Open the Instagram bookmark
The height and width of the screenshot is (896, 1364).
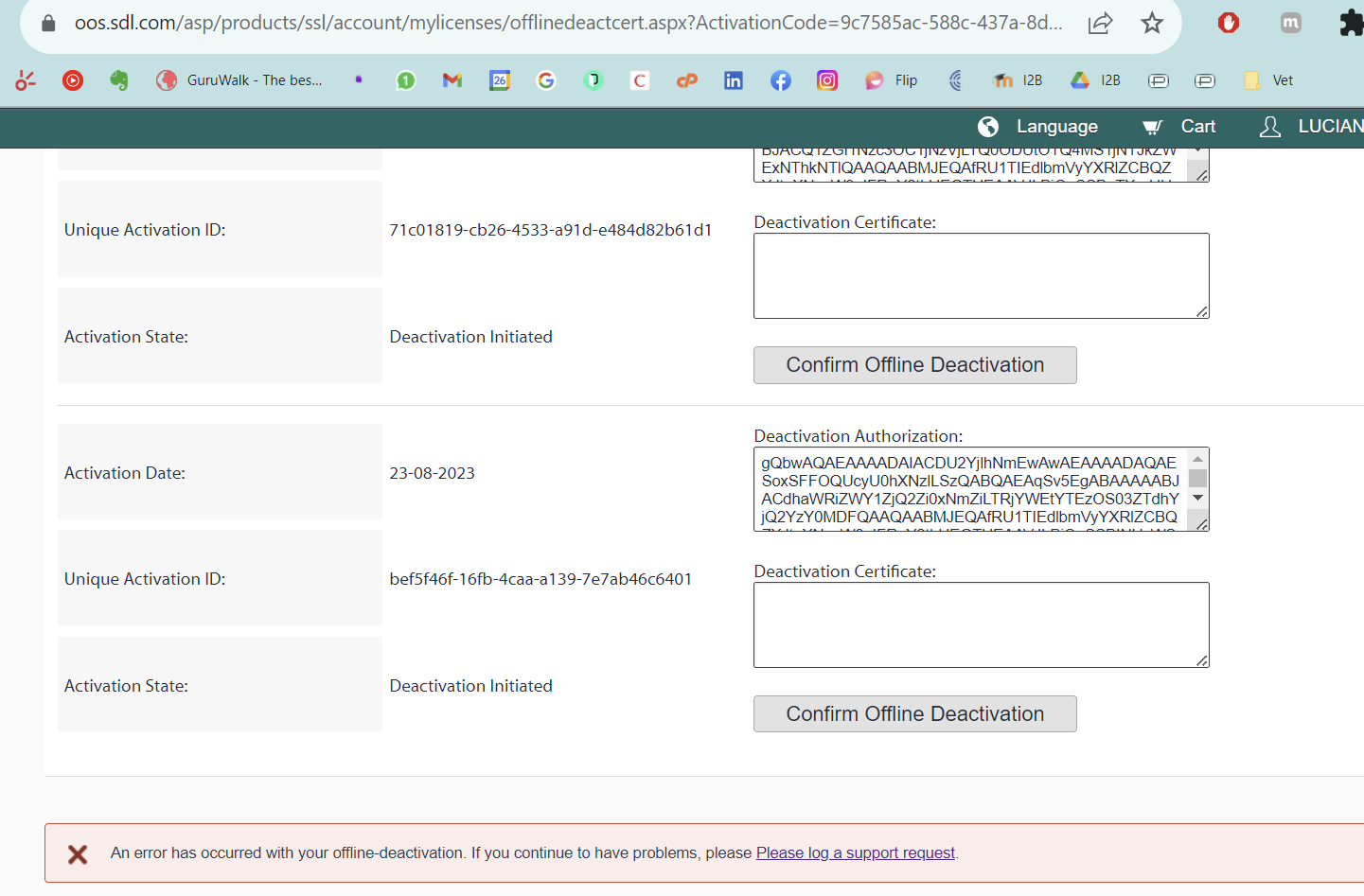pyautogui.click(x=827, y=80)
